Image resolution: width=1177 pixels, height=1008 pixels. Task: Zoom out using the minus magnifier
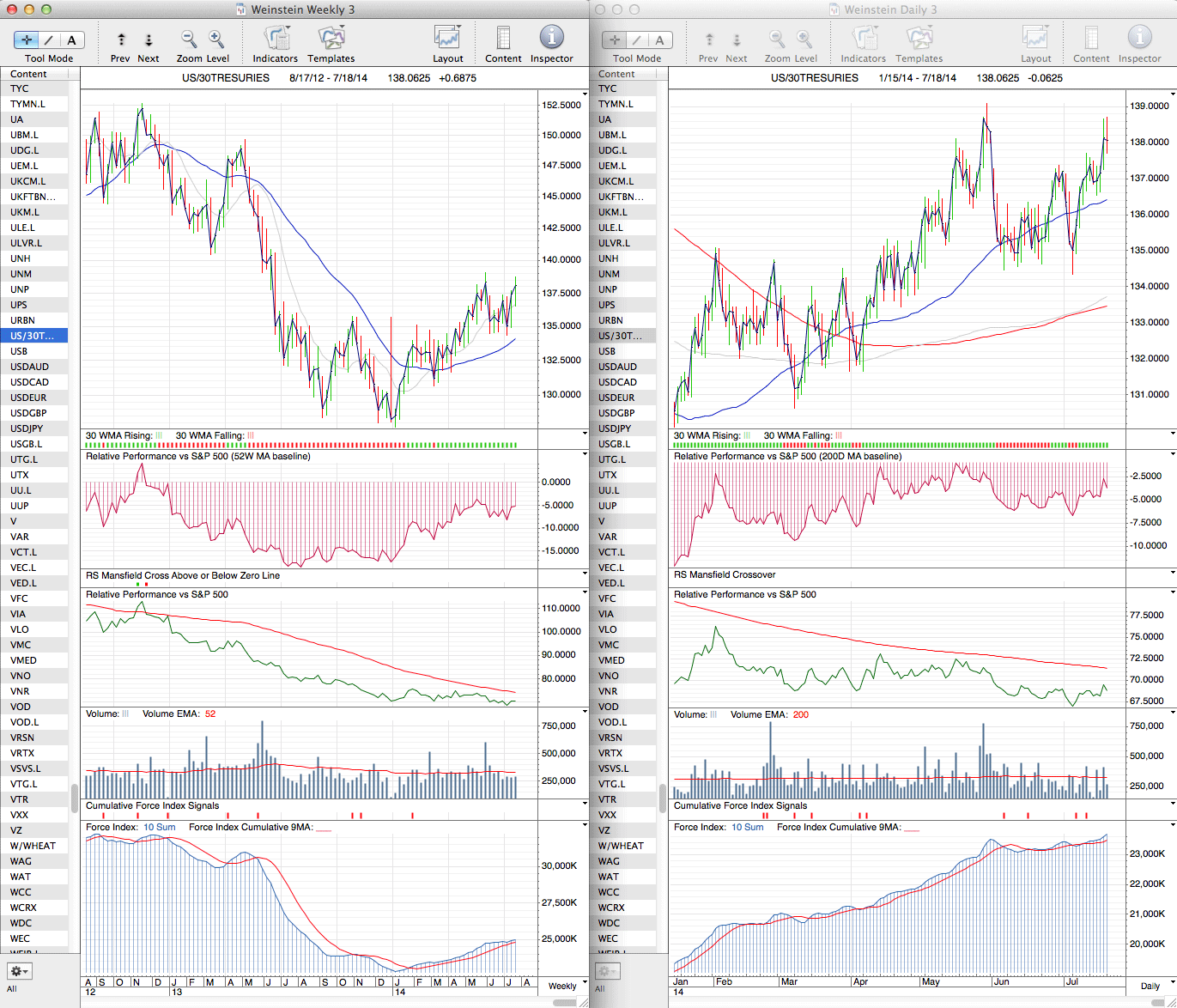tap(189, 39)
